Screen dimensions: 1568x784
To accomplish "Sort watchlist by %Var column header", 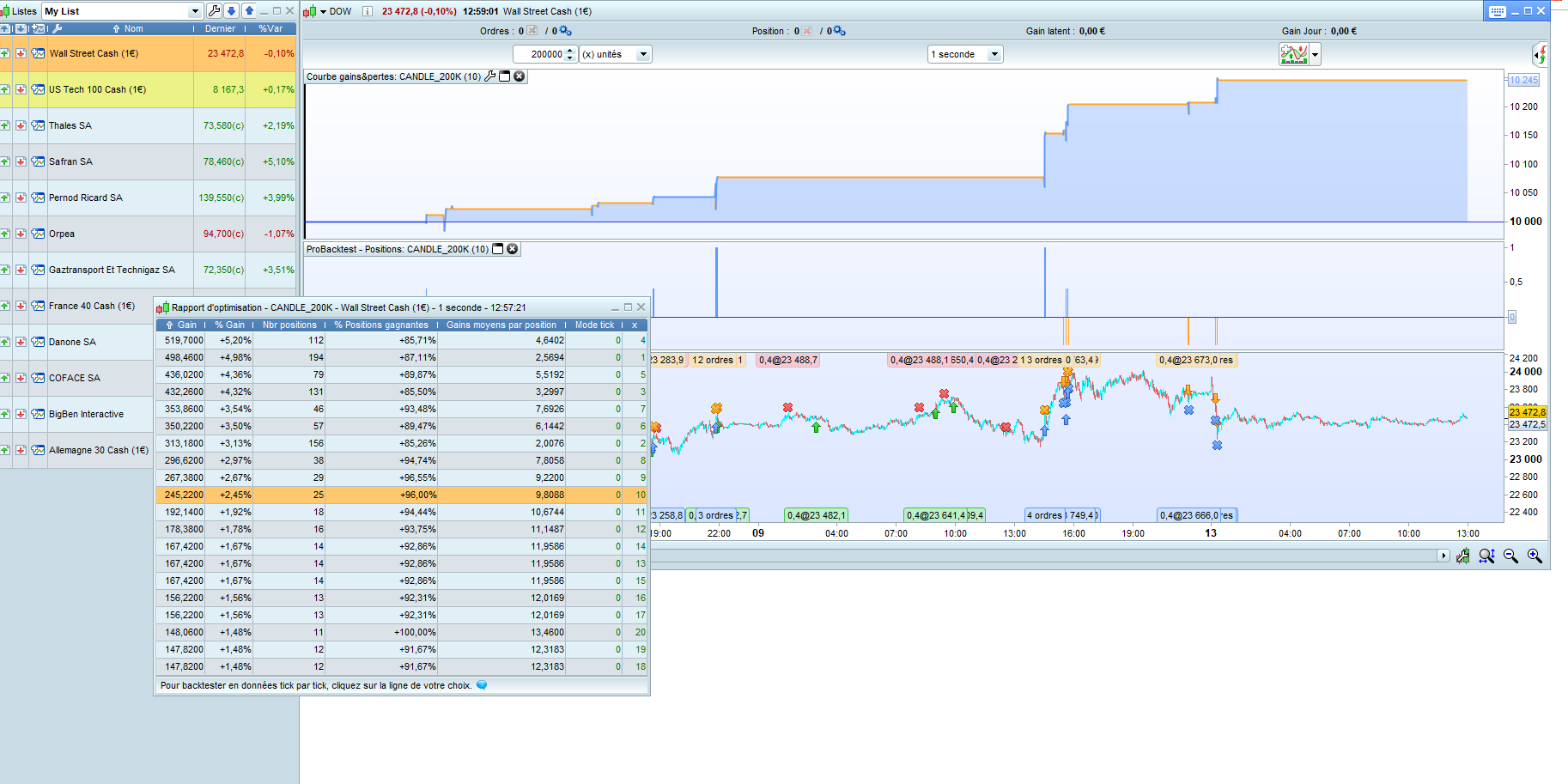I will [x=270, y=28].
